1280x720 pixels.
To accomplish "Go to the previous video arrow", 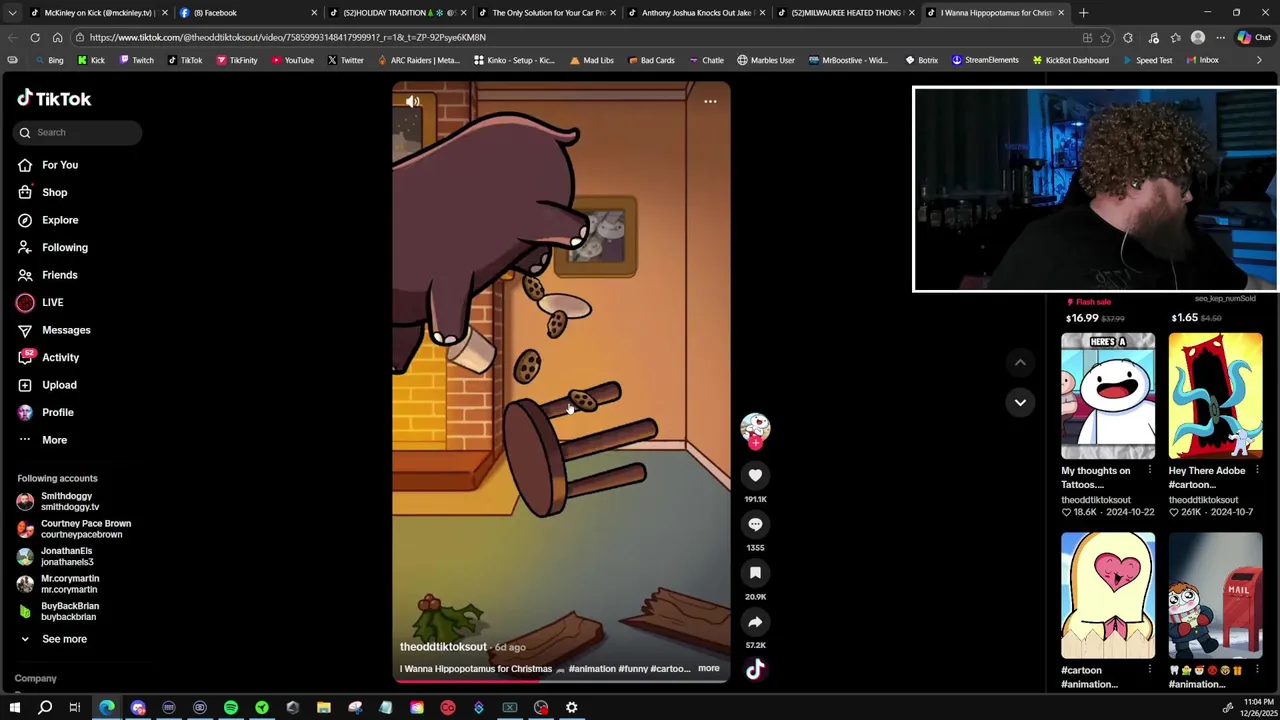I will point(1020,362).
